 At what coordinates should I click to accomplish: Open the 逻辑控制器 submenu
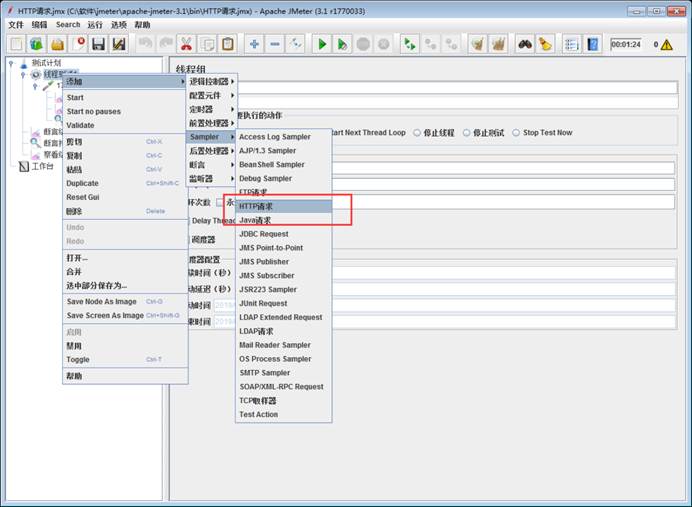point(211,82)
